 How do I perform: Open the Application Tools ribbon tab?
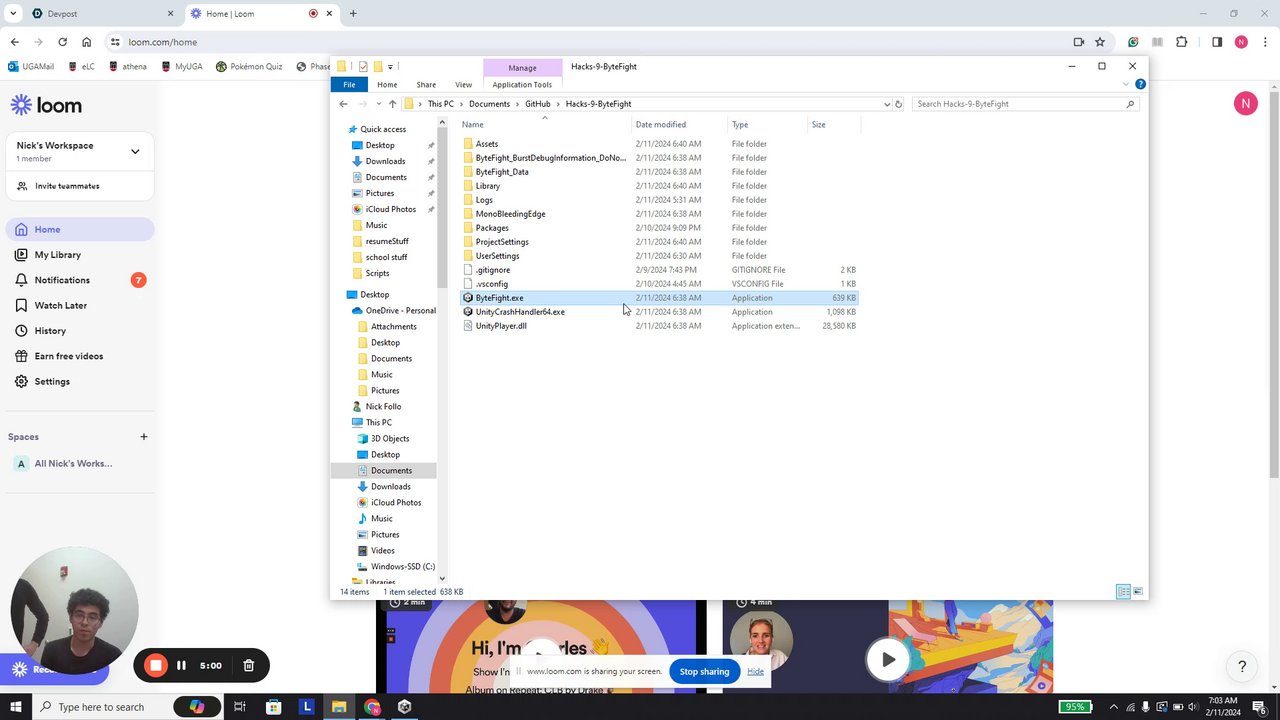[x=522, y=85]
